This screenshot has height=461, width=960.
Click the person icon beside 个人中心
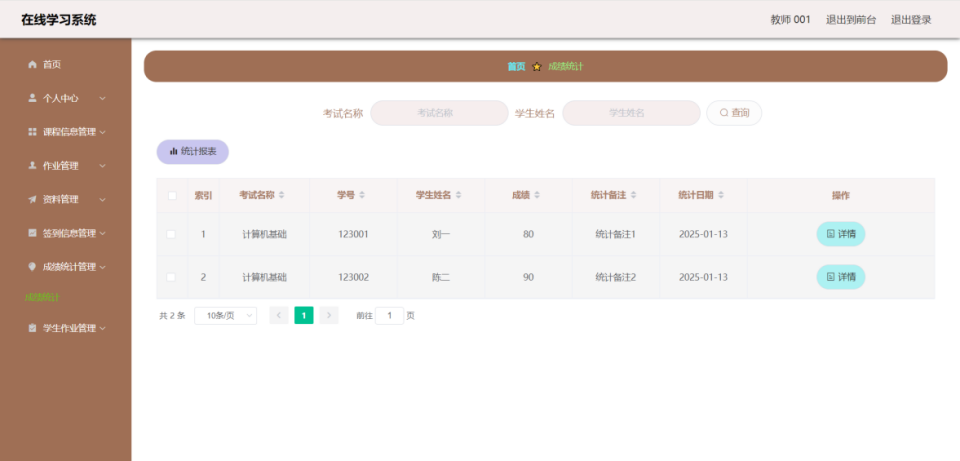(x=32, y=98)
